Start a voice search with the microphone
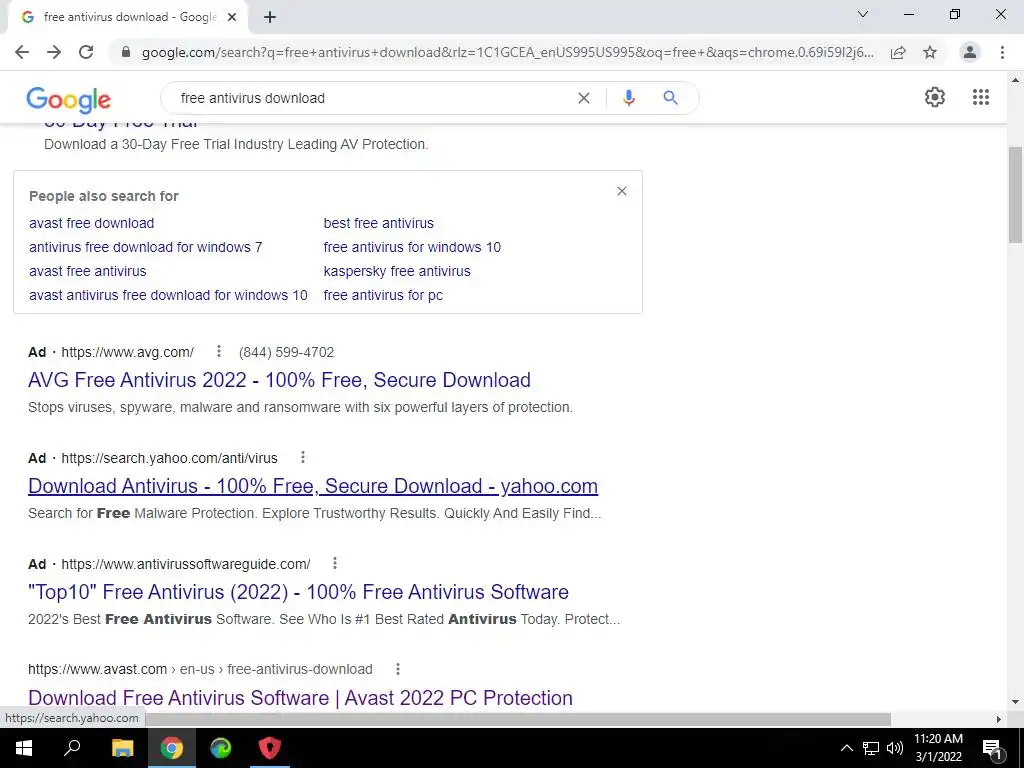The width and height of the screenshot is (1024, 768). 628,98
